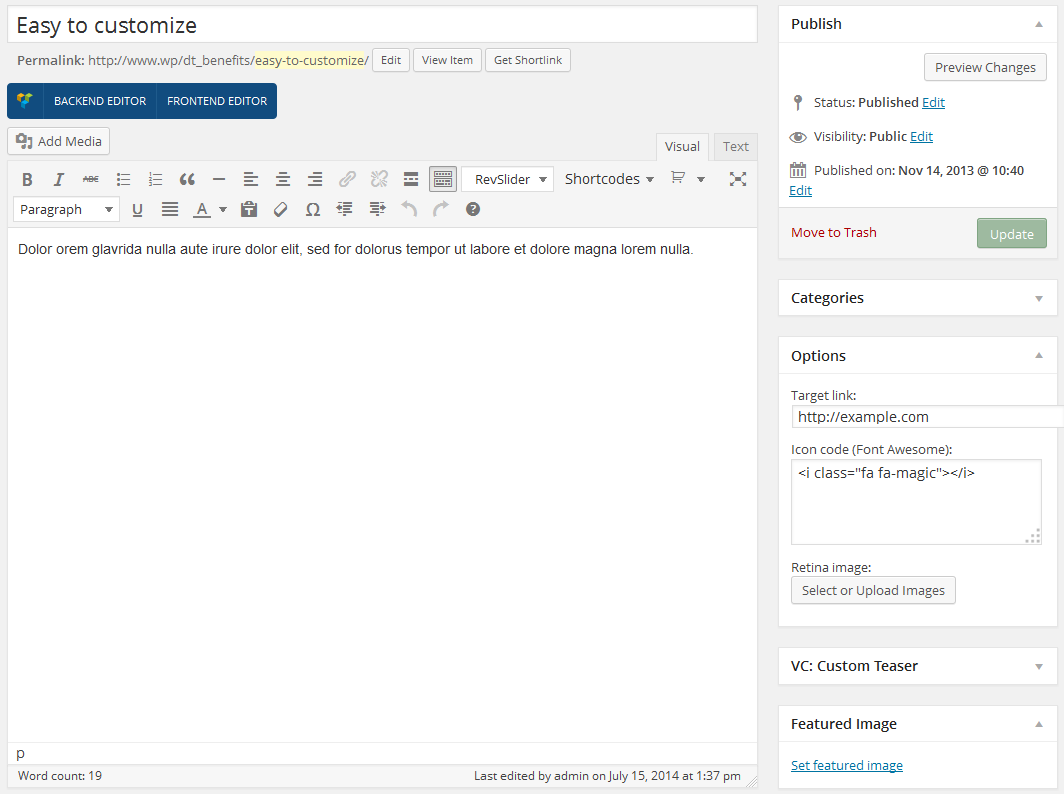
Task: Click the special character omega icon
Action: 313,209
